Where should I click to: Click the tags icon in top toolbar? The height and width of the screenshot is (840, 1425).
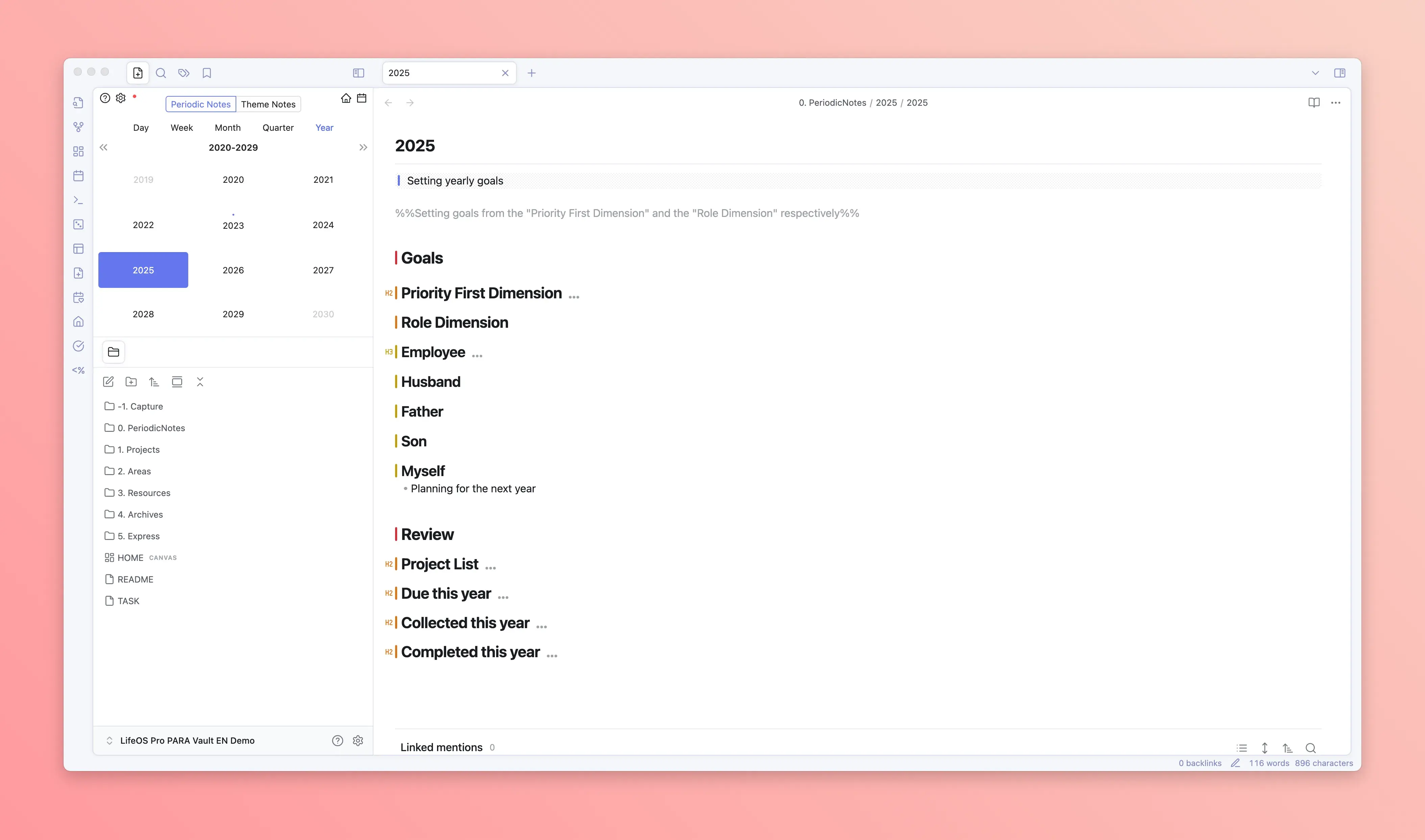tap(184, 73)
